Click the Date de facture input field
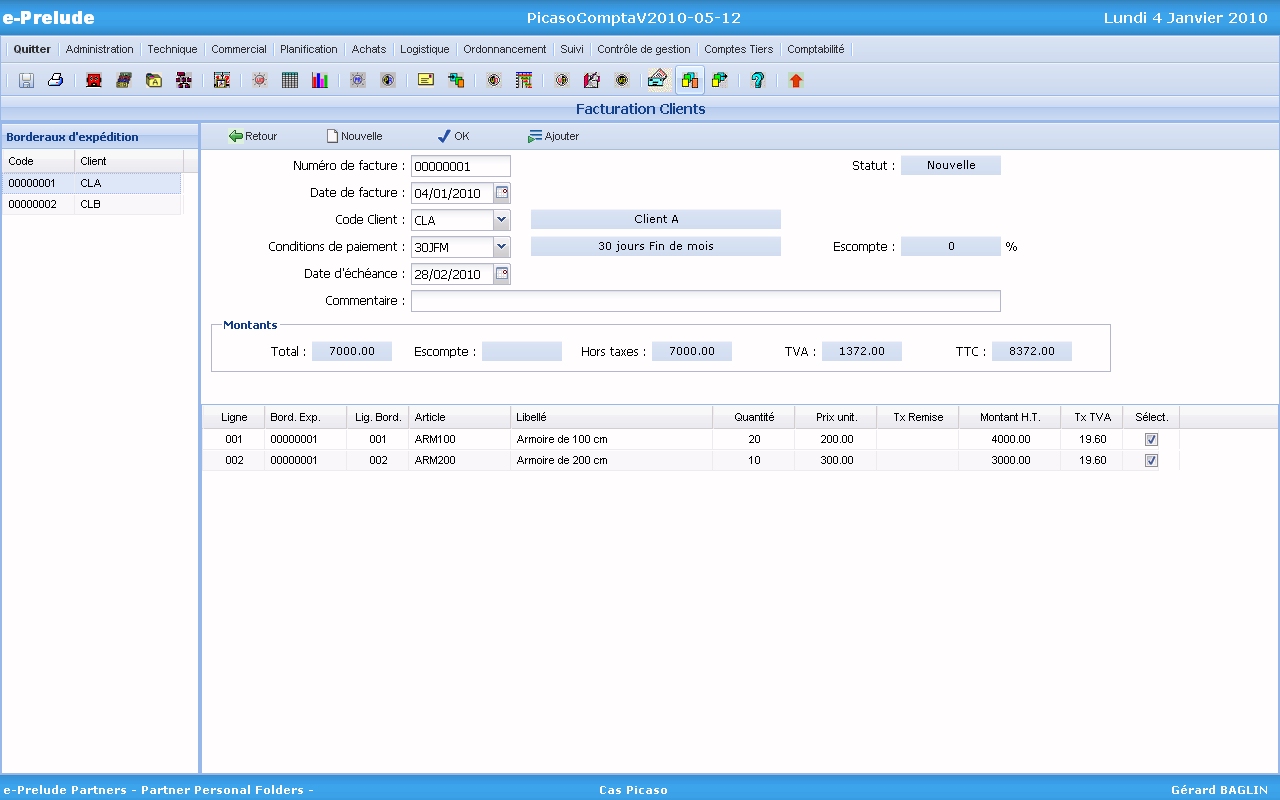1280x800 pixels. pyautogui.click(x=453, y=193)
